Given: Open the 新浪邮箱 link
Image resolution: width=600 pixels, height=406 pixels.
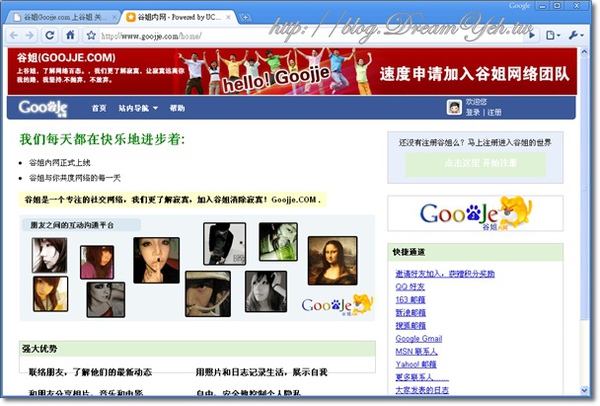Looking at the screenshot, I should [x=411, y=313].
